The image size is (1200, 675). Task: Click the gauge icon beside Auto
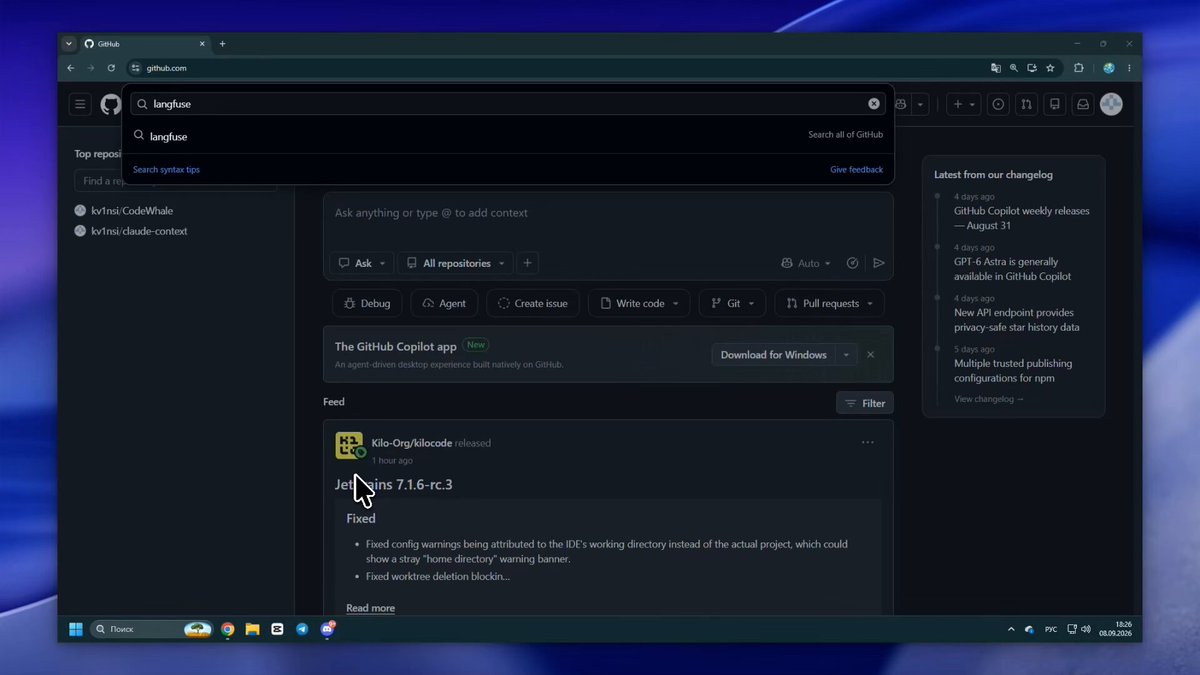(852, 263)
